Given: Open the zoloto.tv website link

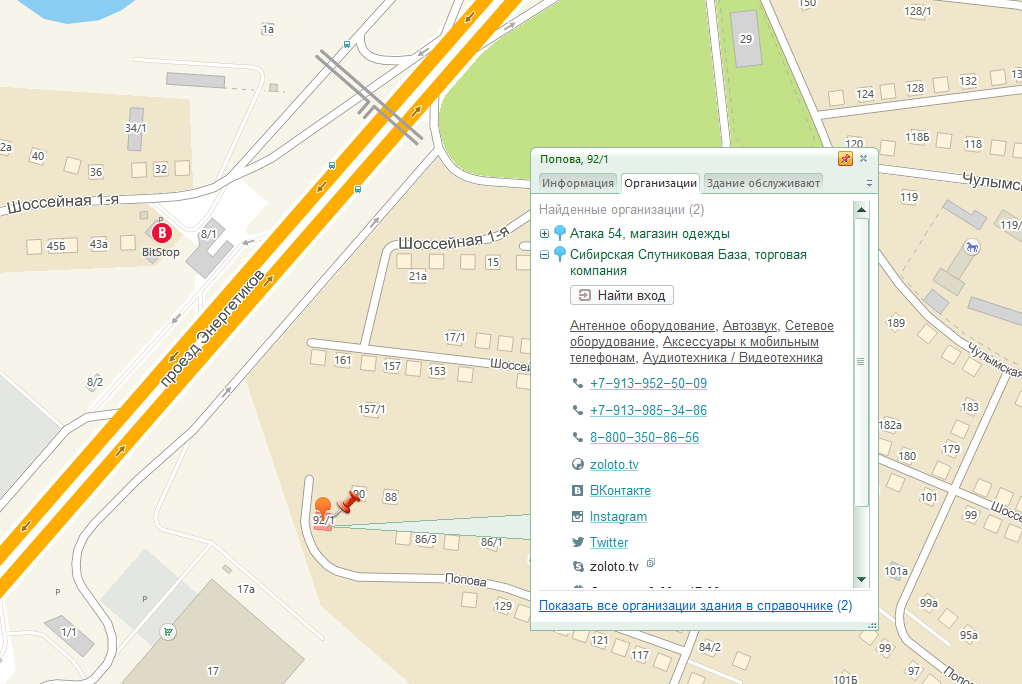Looking at the screenshot, I should pos(614,464).
